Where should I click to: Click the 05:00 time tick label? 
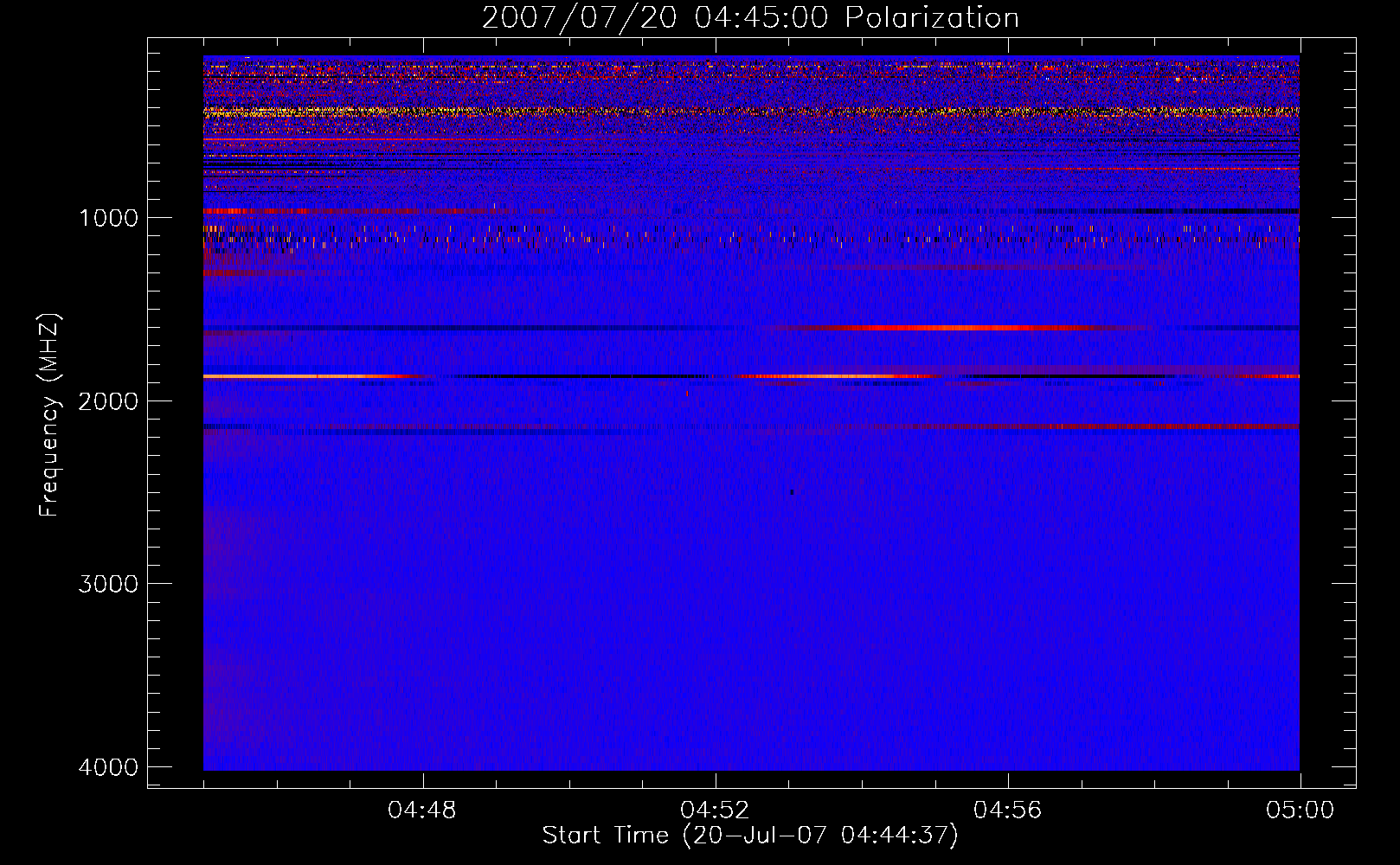[x=1300, y=811]
